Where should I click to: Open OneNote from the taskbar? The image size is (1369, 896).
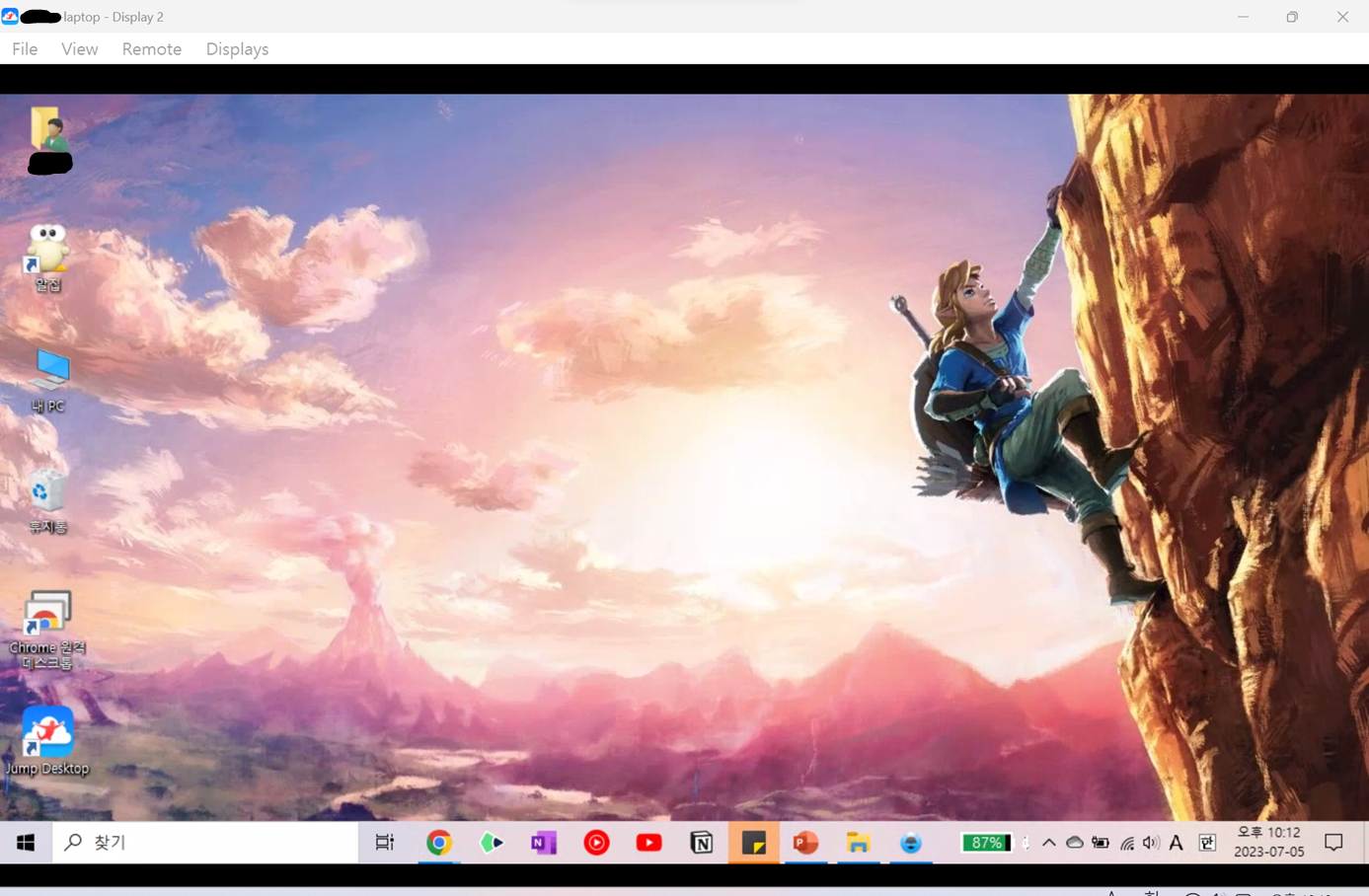point(544,843)
